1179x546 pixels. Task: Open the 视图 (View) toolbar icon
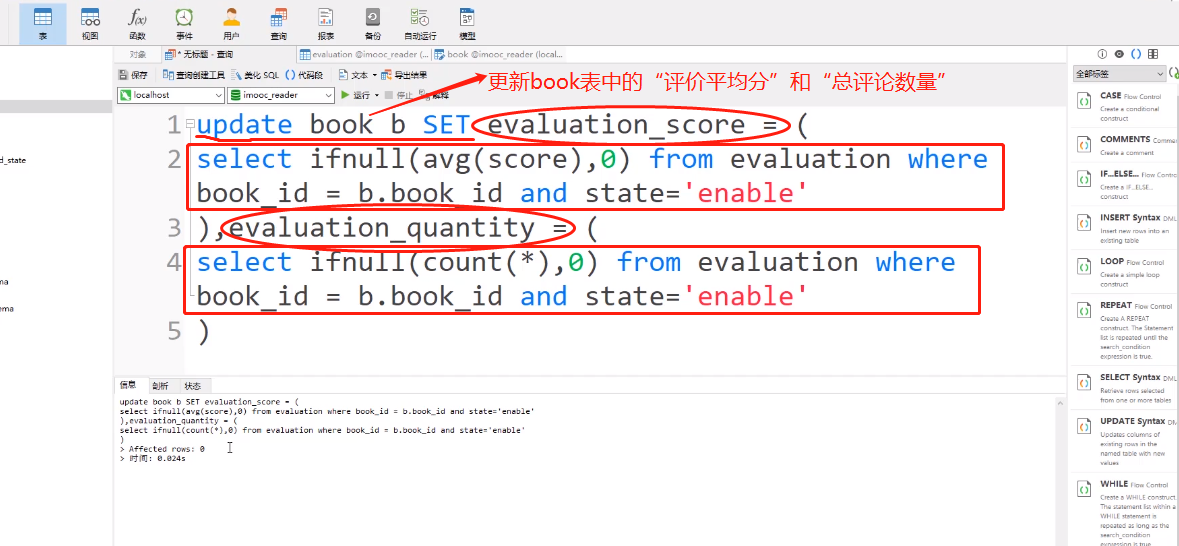[90, 23]
